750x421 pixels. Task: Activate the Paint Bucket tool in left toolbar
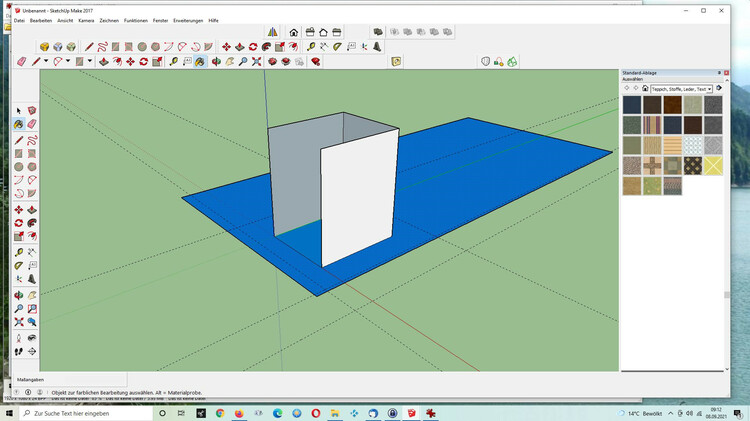click(x=19, y=125)
